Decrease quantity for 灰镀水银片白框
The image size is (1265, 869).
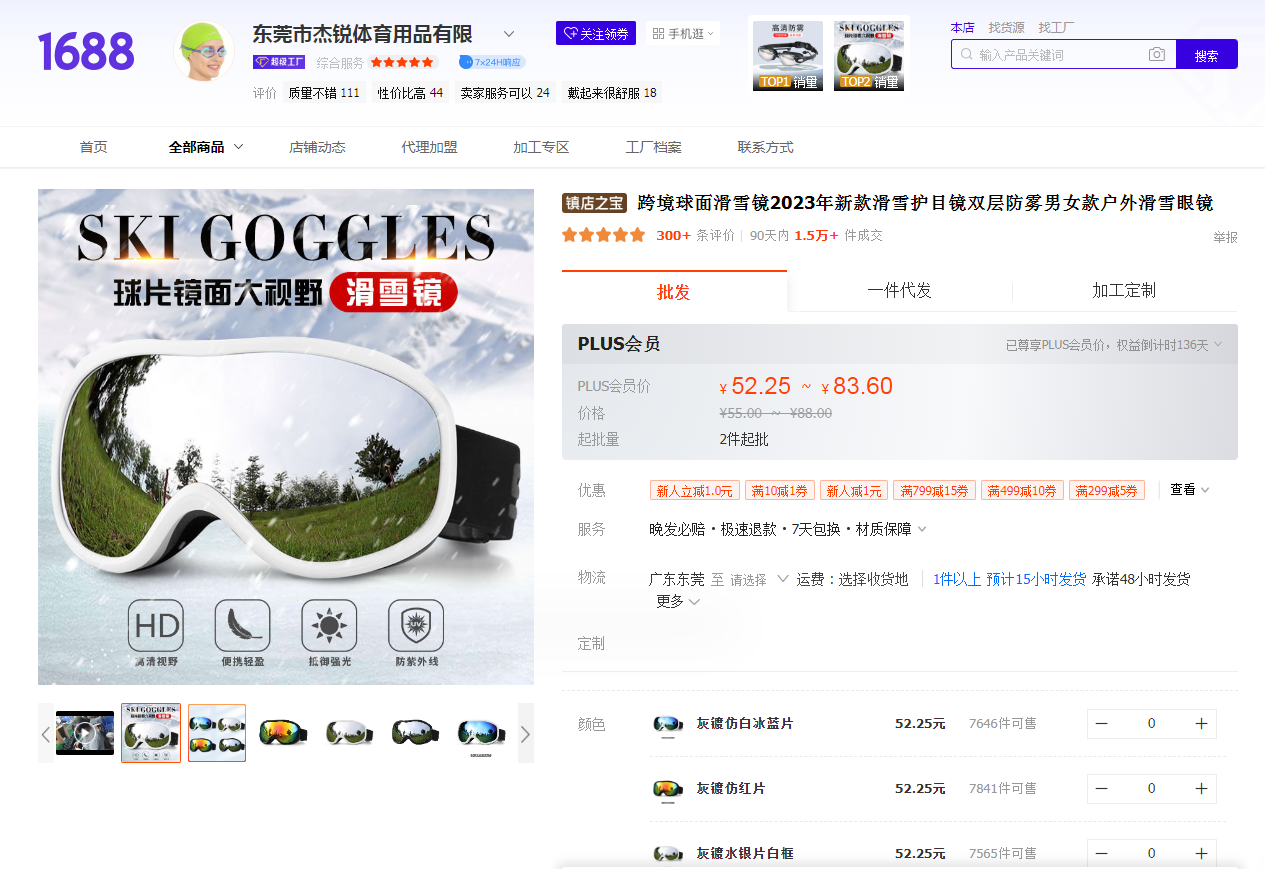(x=1102, y=854)
